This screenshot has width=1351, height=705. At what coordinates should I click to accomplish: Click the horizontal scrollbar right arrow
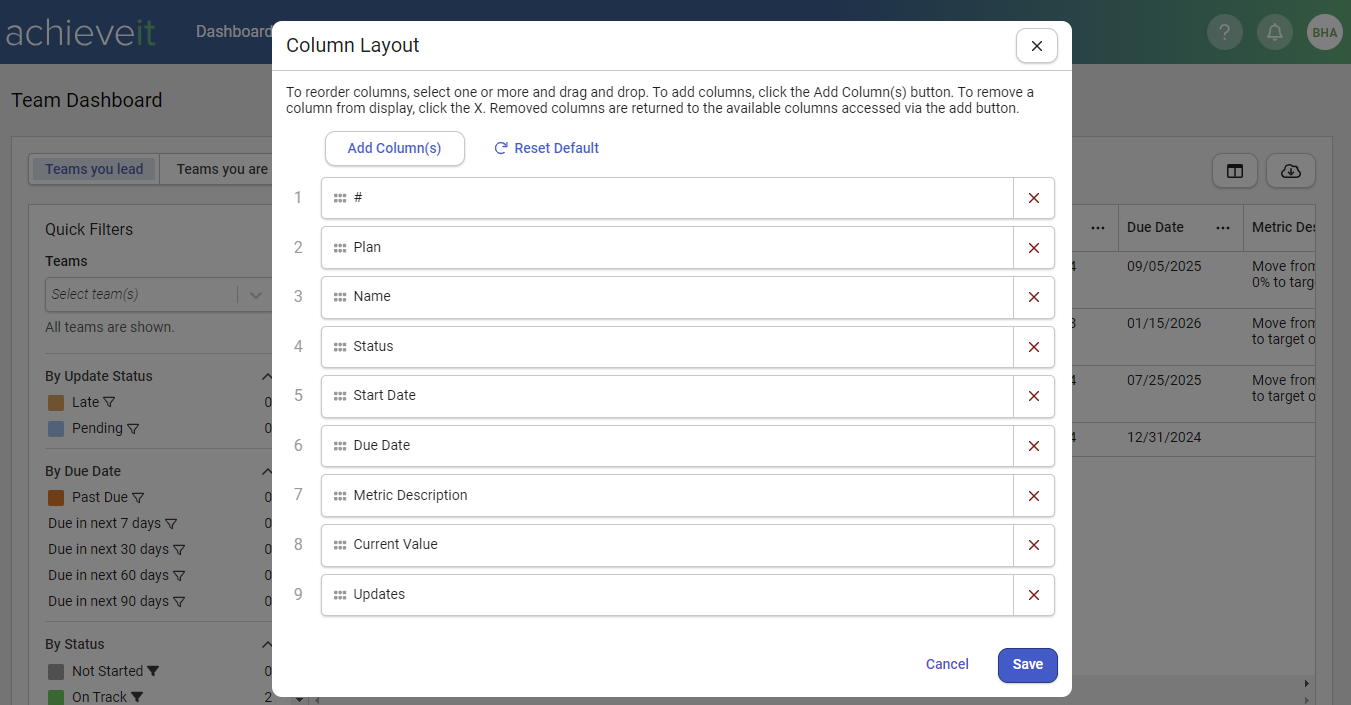point(1307,684)
